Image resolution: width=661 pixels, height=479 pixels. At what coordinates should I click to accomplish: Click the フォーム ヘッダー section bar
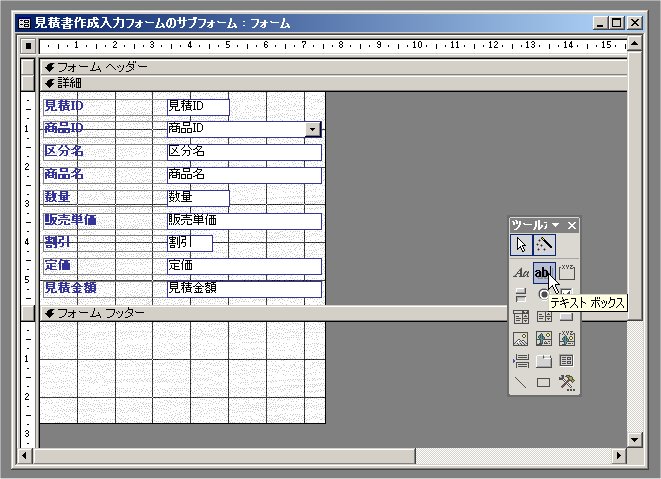(x=333, y=67)
